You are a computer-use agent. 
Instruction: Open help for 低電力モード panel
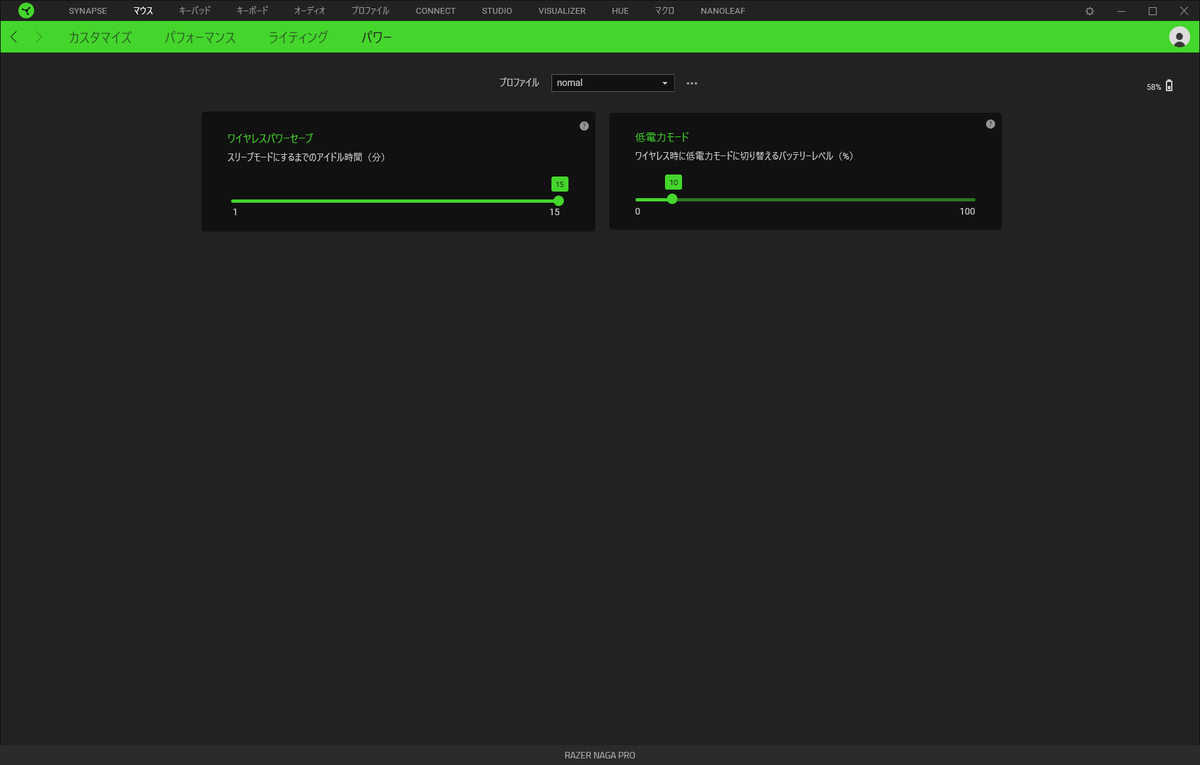click(x=990, y=124)
